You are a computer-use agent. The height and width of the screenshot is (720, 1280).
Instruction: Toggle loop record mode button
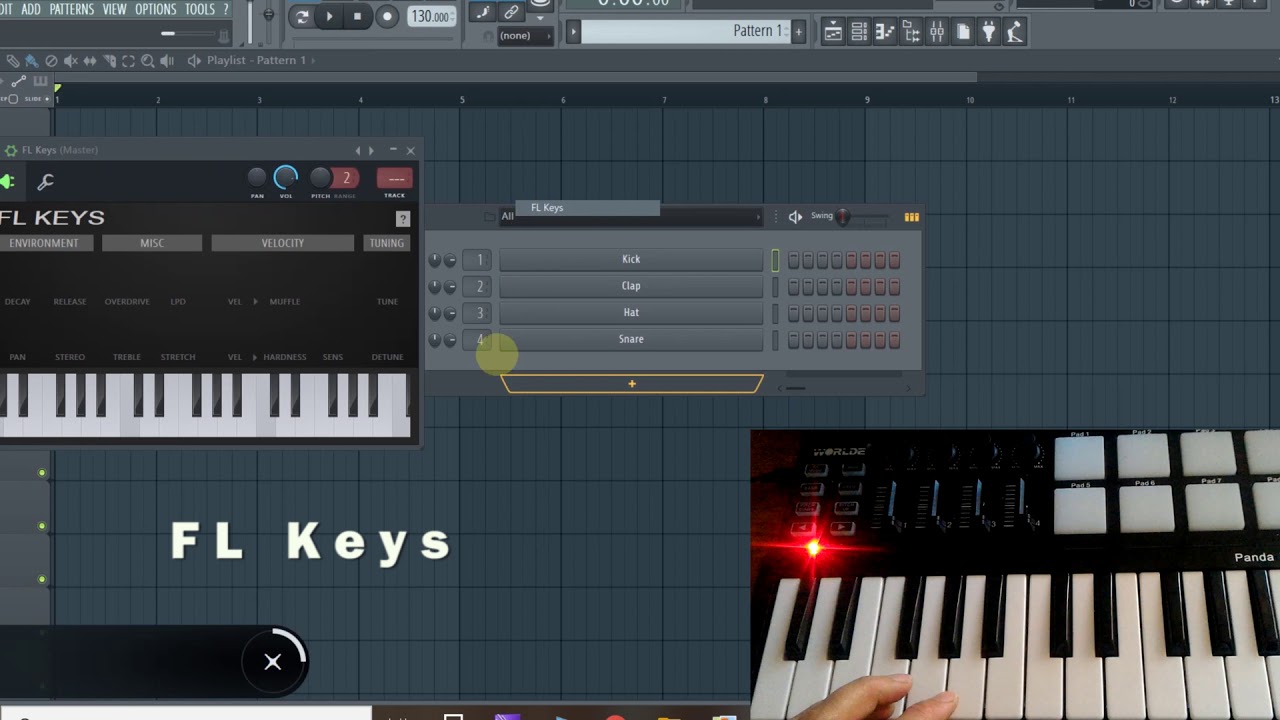301,16
